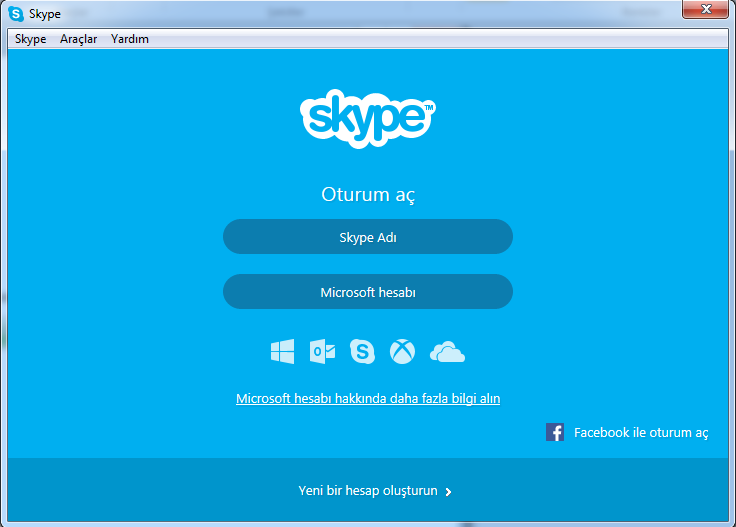Click the Skype icon in title bar

pyautogui.click(x=16, y=14)
